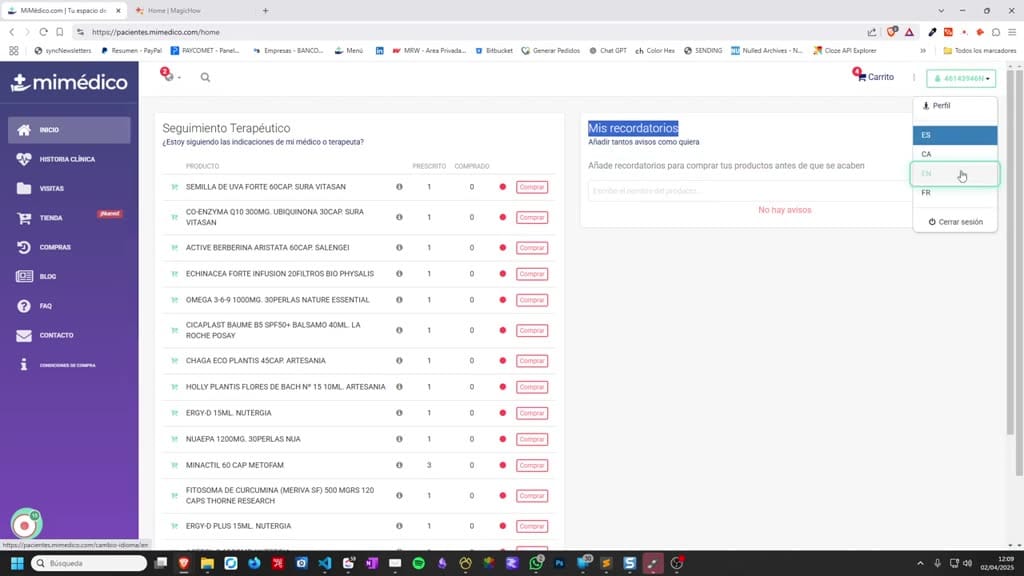Click info icon for Omega 3-6-9

tap(399, 300)
